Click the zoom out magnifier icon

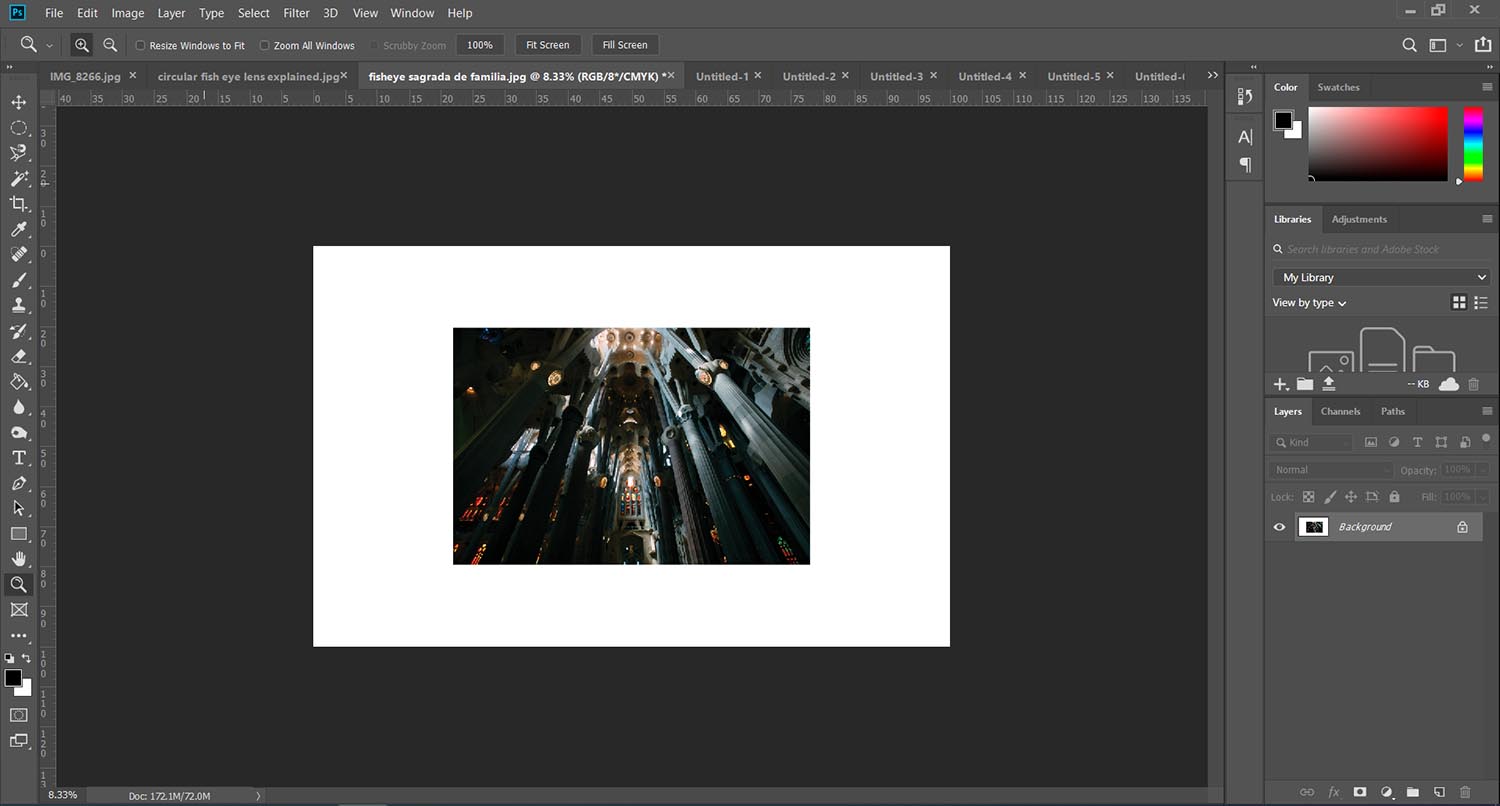point(110,45)
